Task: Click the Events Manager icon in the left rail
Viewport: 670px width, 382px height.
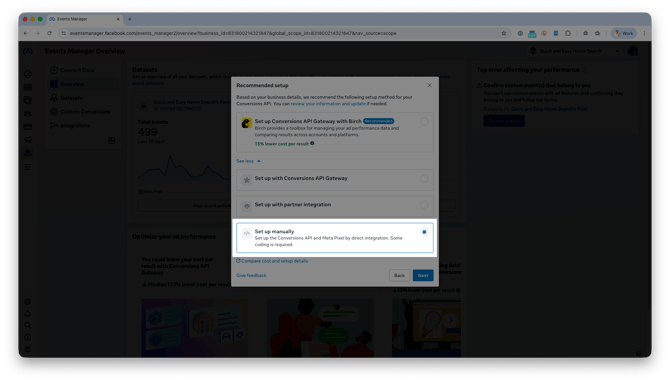Action: coord(28,153)
